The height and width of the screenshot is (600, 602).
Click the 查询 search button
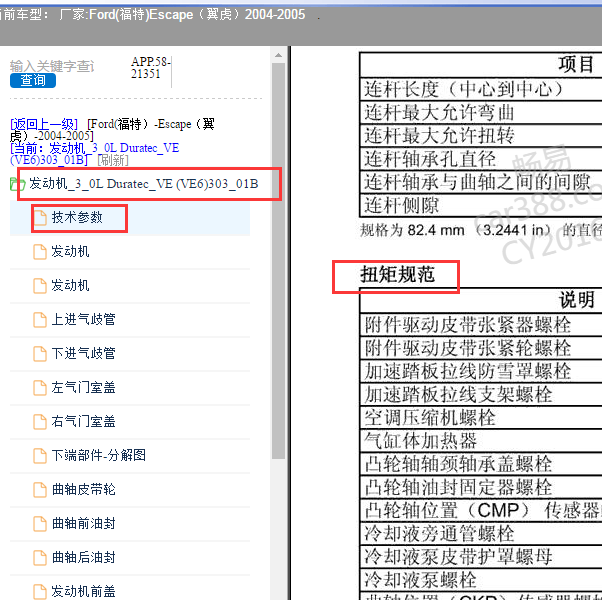(33, 81)
